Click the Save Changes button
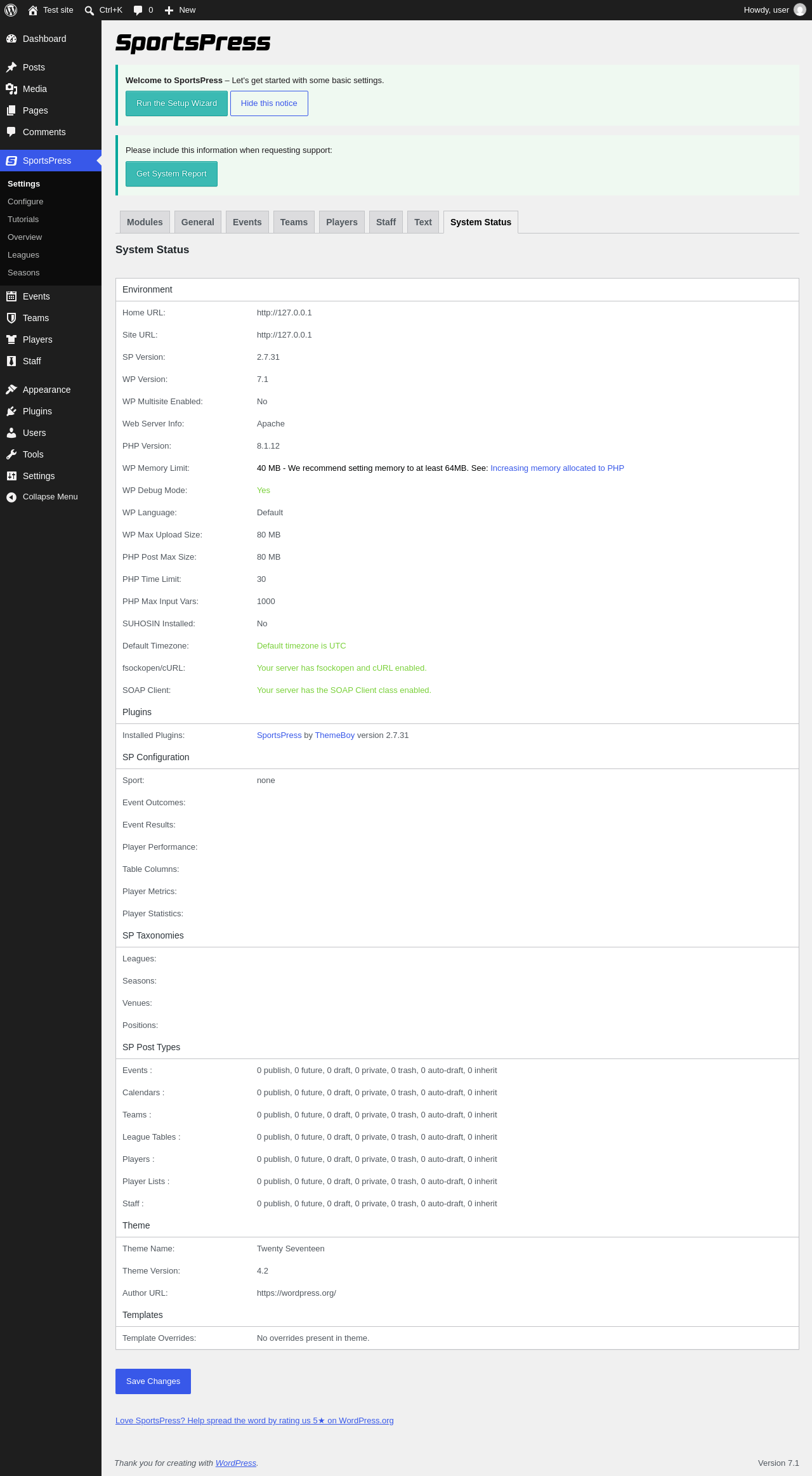Screen dimensions: 812x1476 [x=153, y=1381]
